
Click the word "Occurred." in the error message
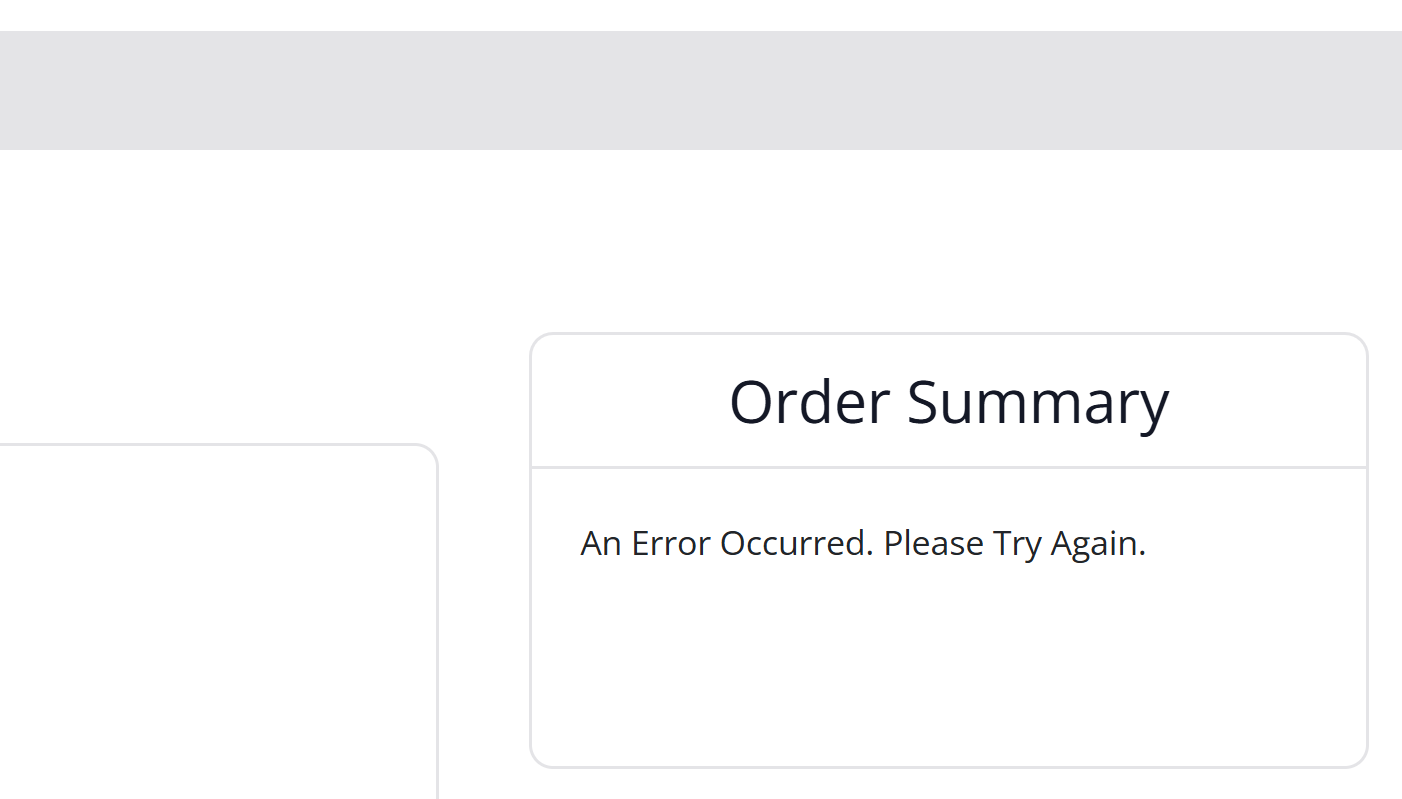pyautogui.click(x=796, y=543)
